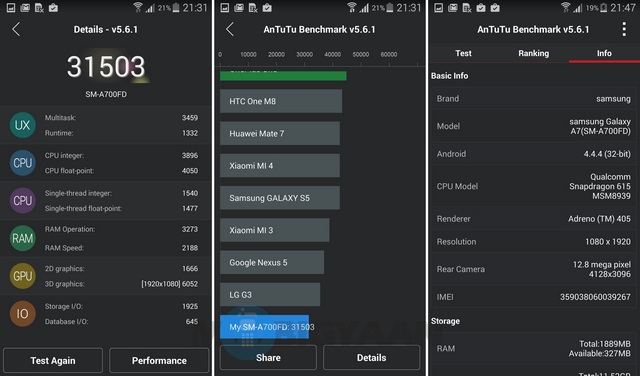The height and width of the screenshot is (376, 640).
Task: Select the Google Nexus 5 bar
Action: pos(272,263)
